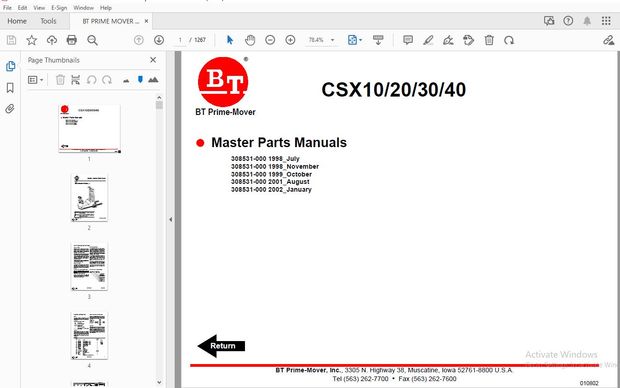Click thumbnails scrollbar up arrow
Image resolution: width=620 pixels, height=388 pixels.
tap(159, 97)
